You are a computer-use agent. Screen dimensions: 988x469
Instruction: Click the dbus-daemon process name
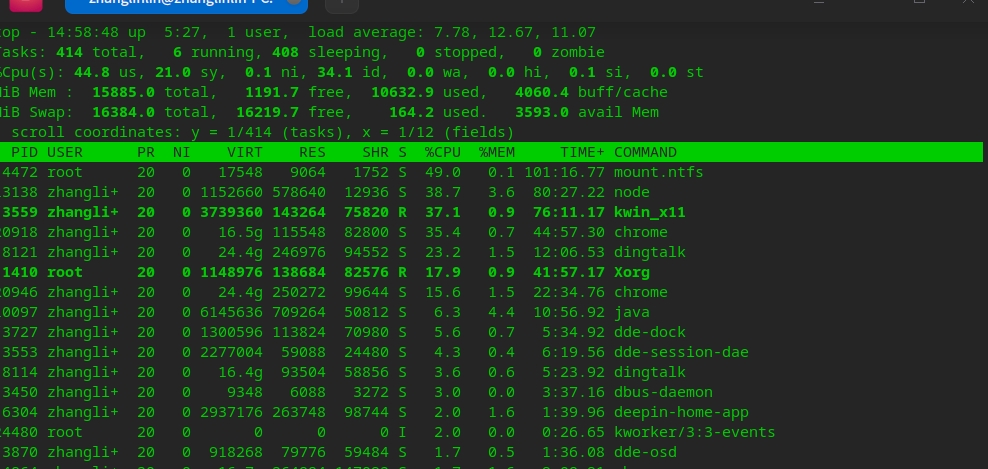click(663, 392)
